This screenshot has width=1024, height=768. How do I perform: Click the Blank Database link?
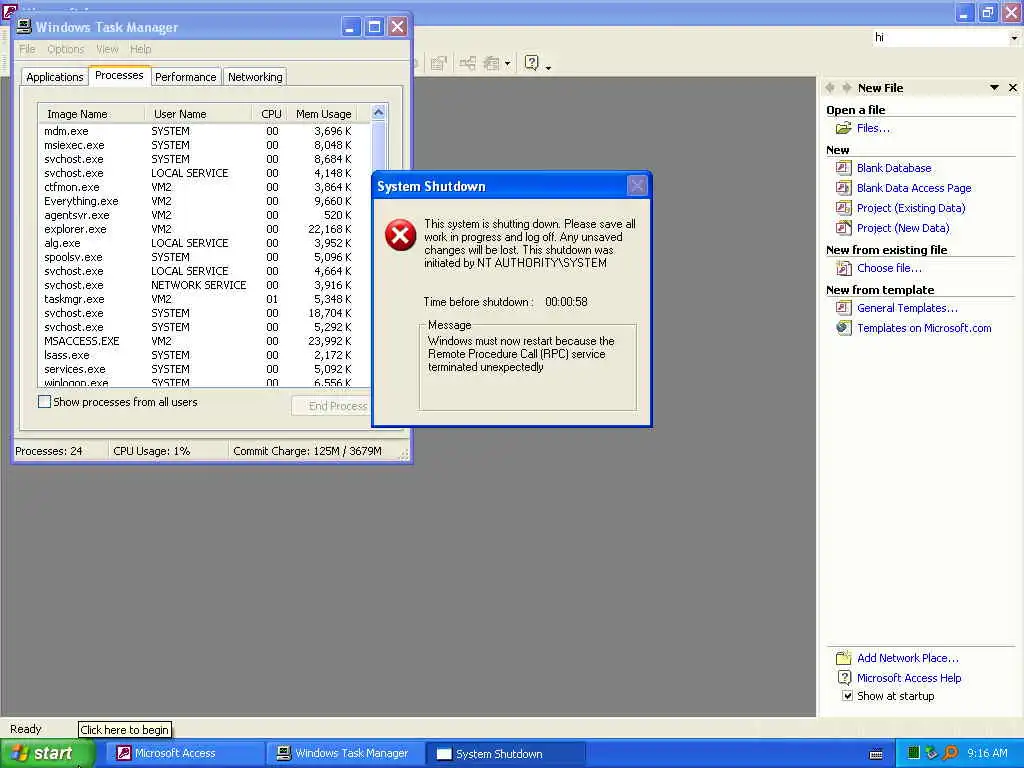894,168
